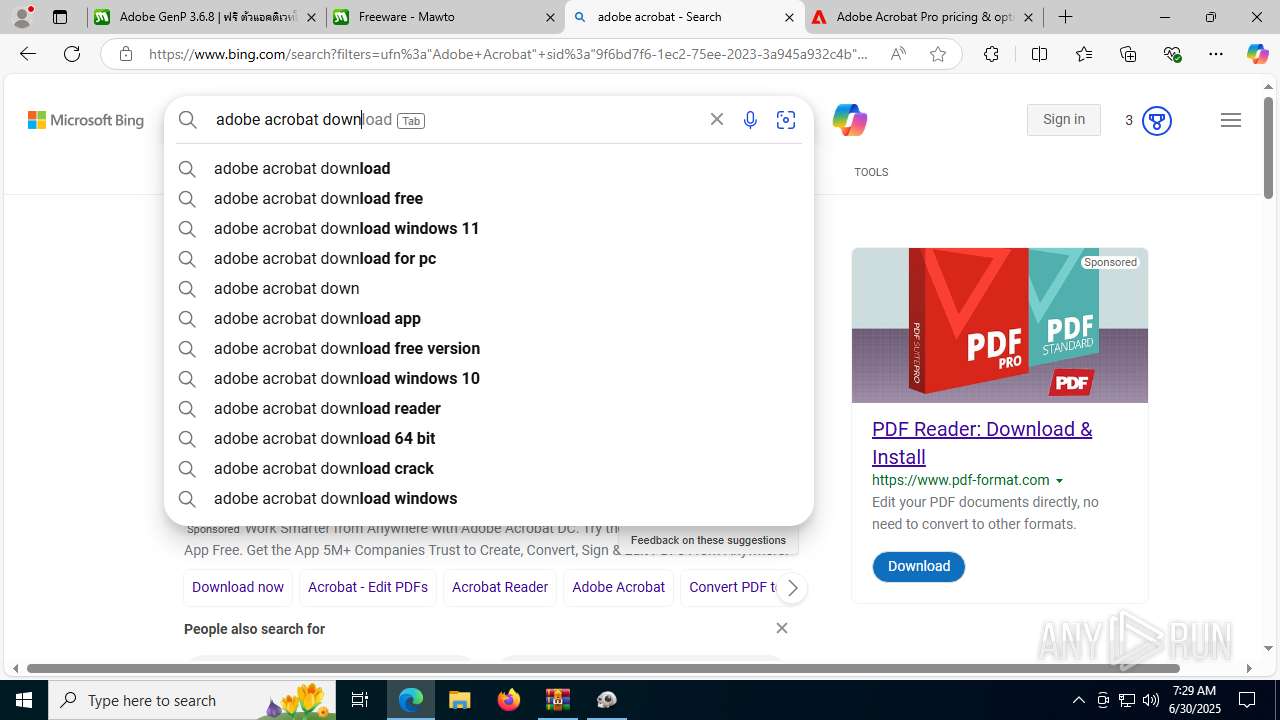Open new tab plus button
This screenshot has width=1280, height=720.
[x=1066, y=17]
